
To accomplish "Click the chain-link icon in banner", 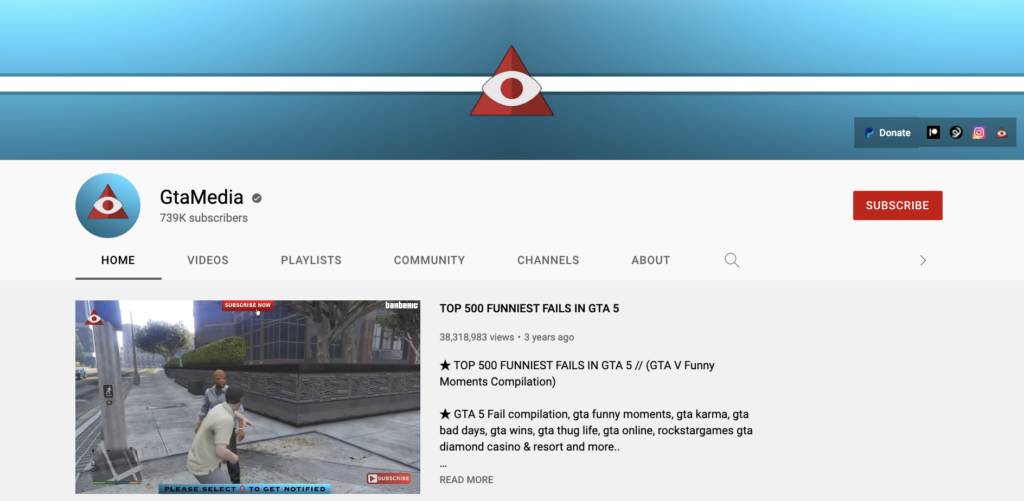I will [x=956, y=133].
